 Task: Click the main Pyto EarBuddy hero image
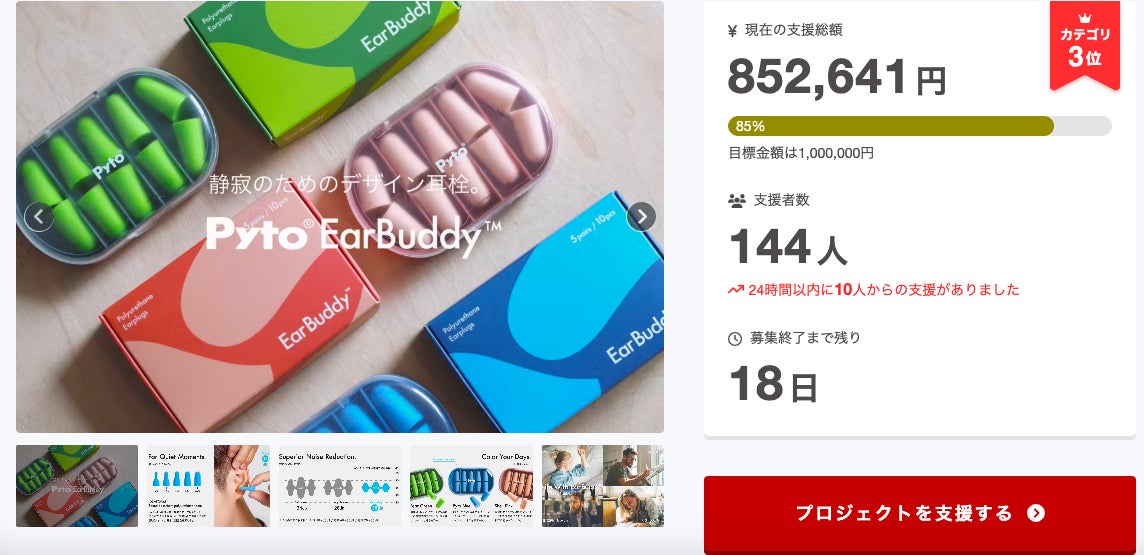[x=340, y=217]
